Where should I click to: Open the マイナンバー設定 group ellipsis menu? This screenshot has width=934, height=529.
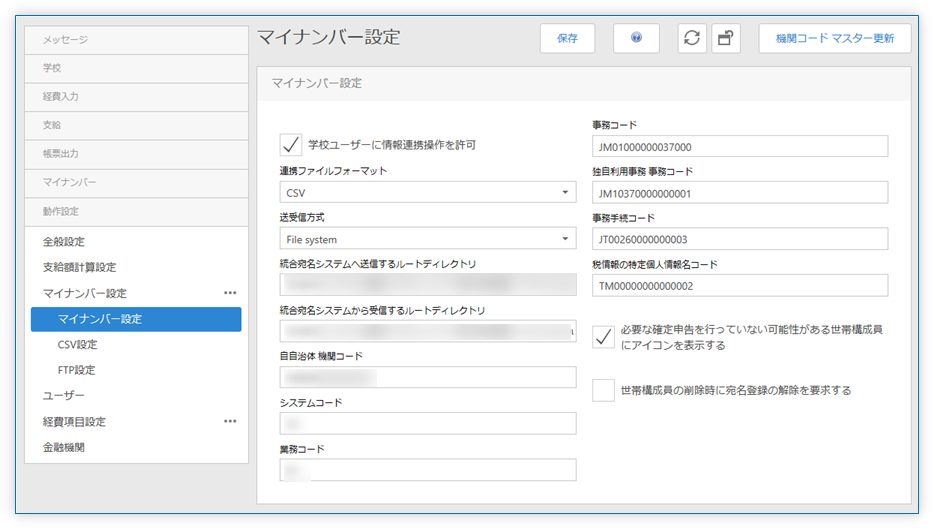point(230,293)
